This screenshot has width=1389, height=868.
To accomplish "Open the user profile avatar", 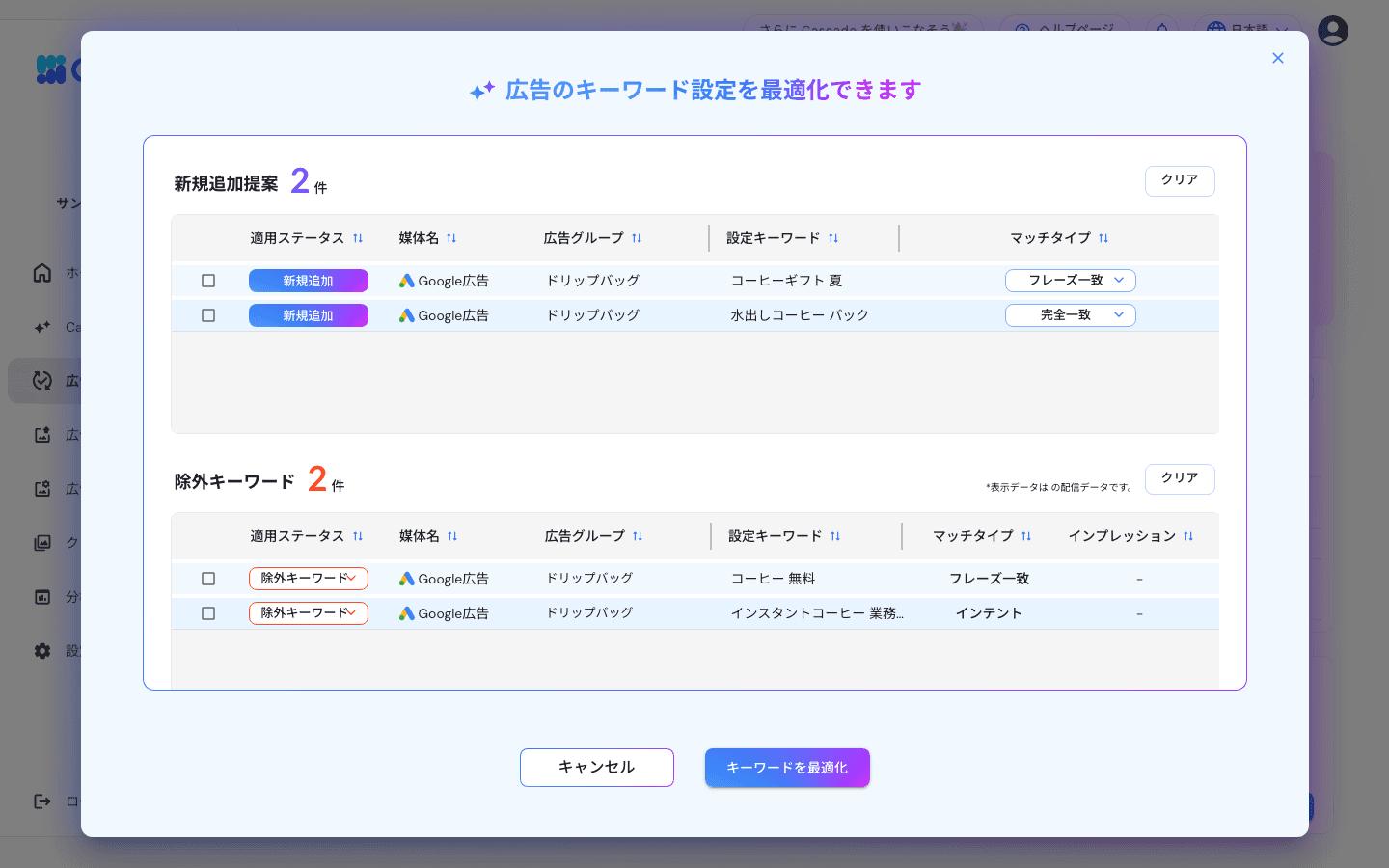I will pos(1333,31).
